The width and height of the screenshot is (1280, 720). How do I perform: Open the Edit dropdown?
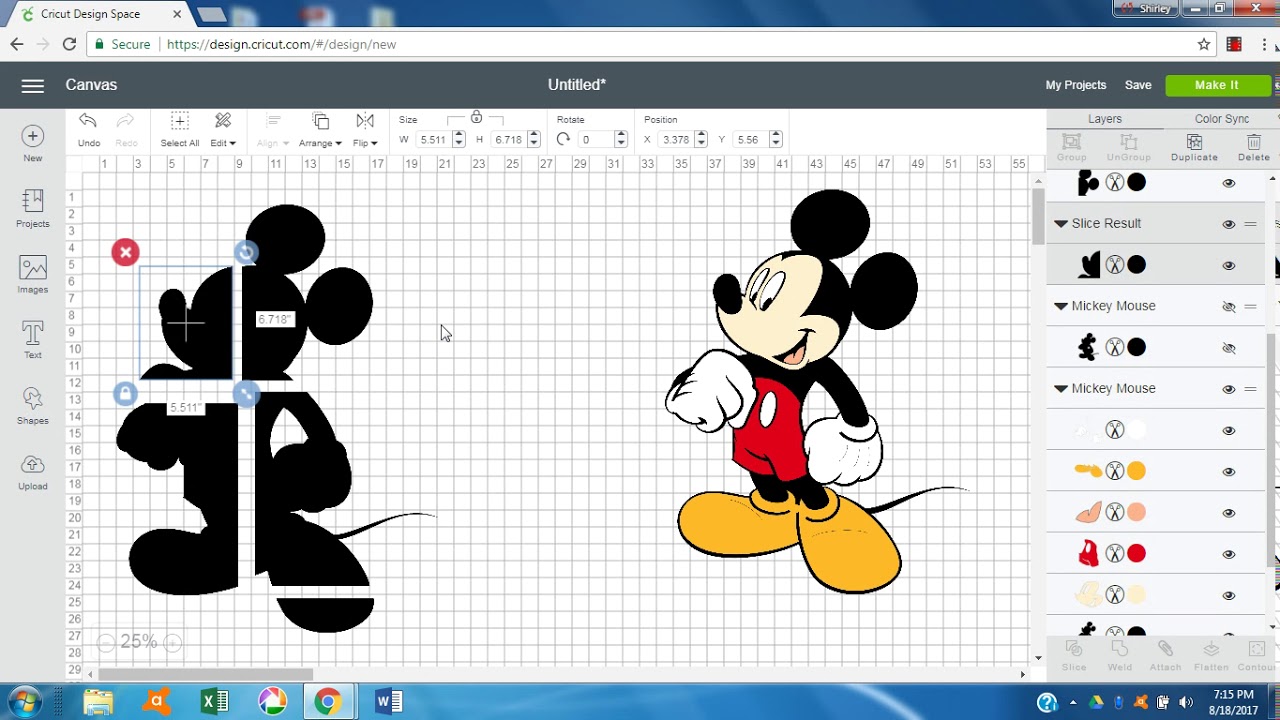pos(223,128)
